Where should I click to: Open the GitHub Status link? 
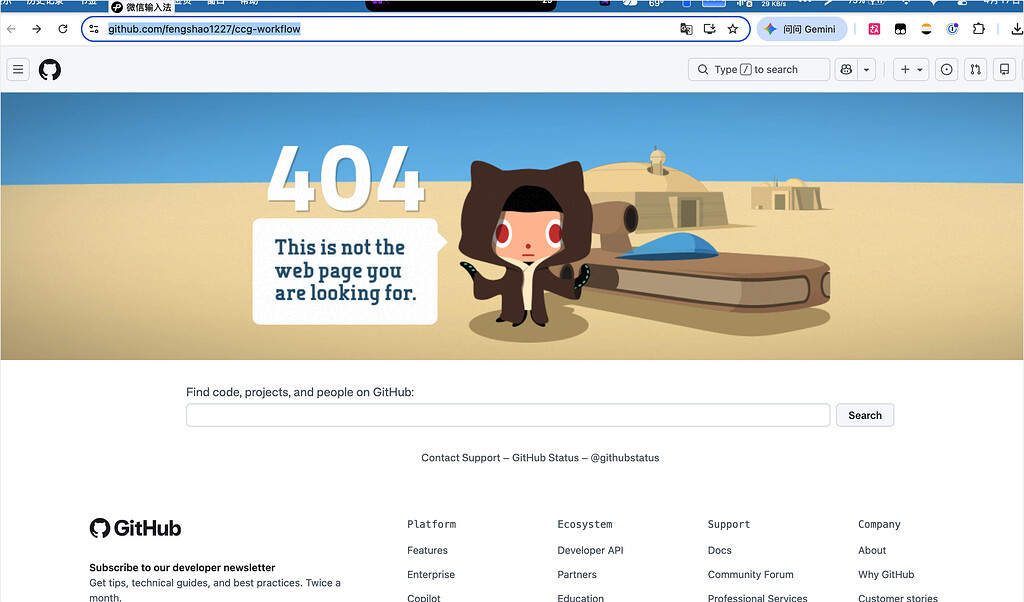click(x=545, y=458)
